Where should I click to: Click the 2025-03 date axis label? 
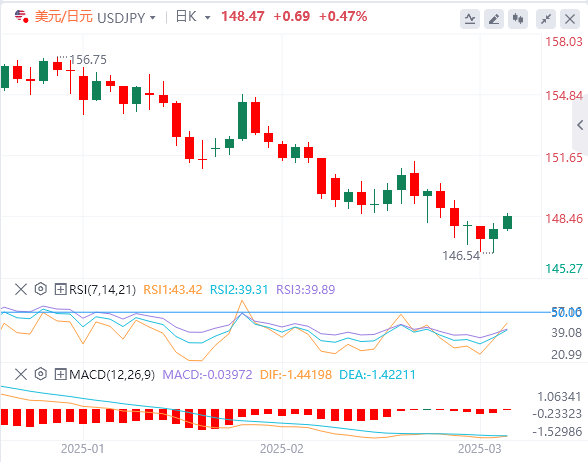[x=480, y=449]
